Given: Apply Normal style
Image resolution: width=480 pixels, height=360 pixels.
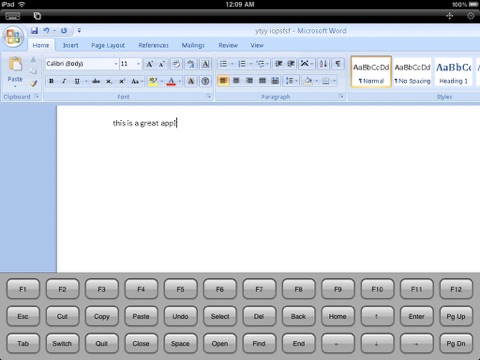Looking at the screenshot, I should click(371, 72).
